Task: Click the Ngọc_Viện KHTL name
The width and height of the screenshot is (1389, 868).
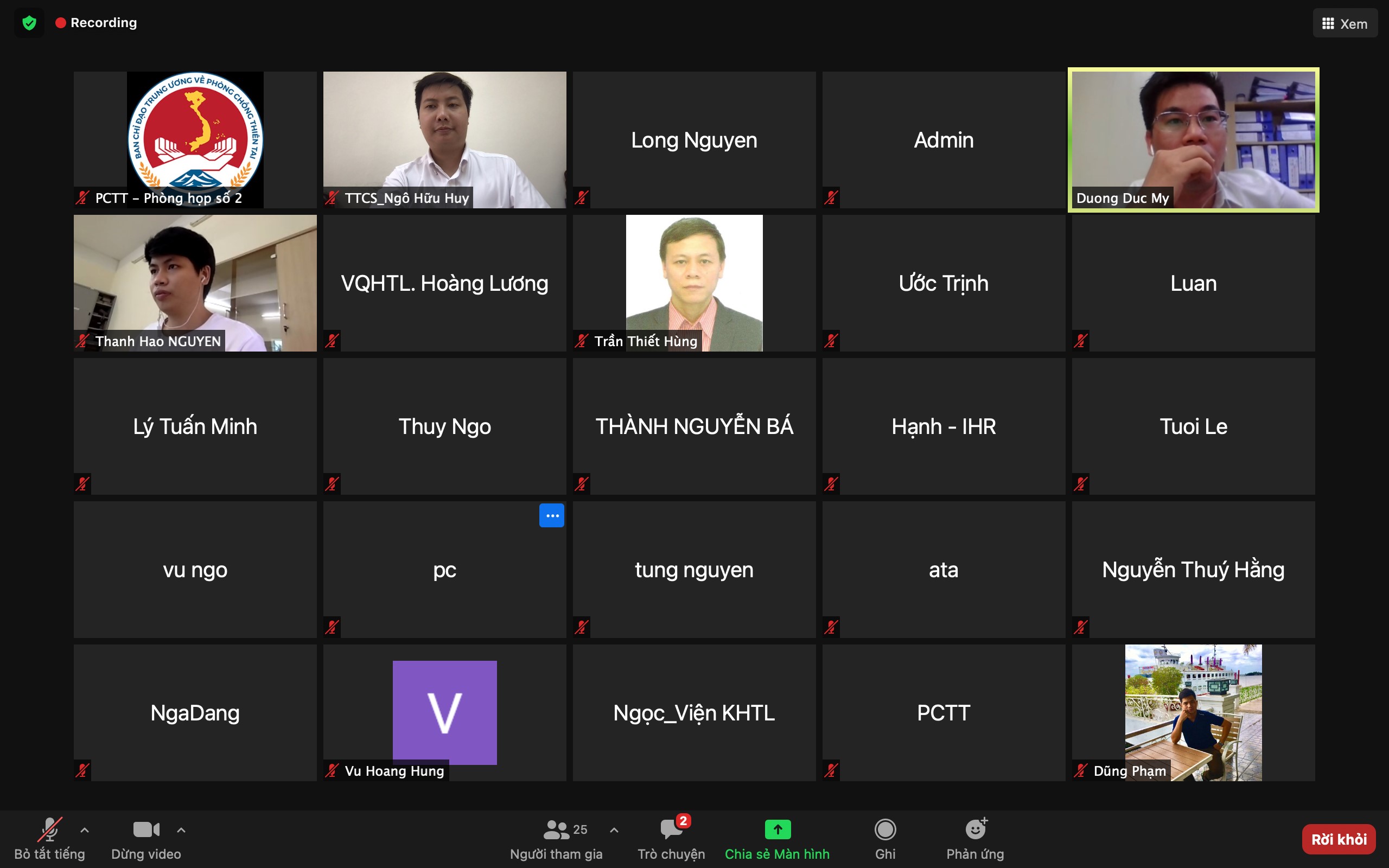Action: coord(694,713)
